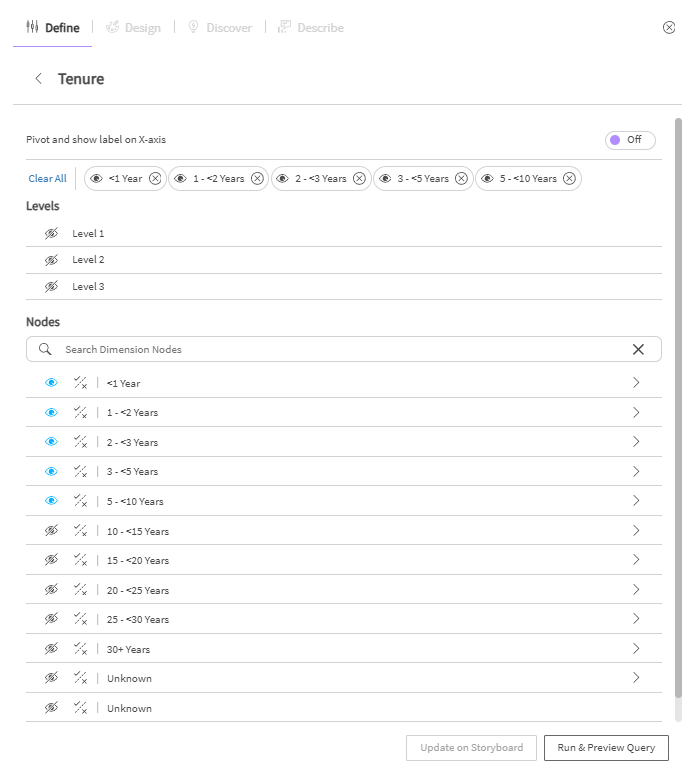Close the panel with top-right X icon
The image size is (689, 770).
(669, 28)
